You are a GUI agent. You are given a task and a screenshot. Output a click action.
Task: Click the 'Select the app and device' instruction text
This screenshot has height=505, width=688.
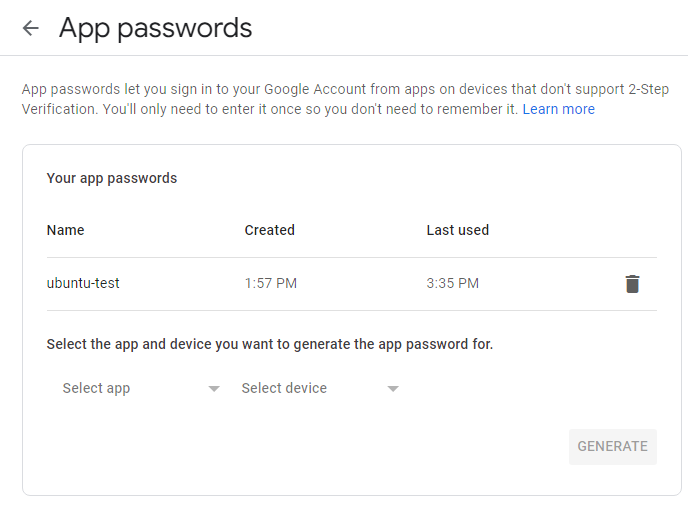(270, 344)
